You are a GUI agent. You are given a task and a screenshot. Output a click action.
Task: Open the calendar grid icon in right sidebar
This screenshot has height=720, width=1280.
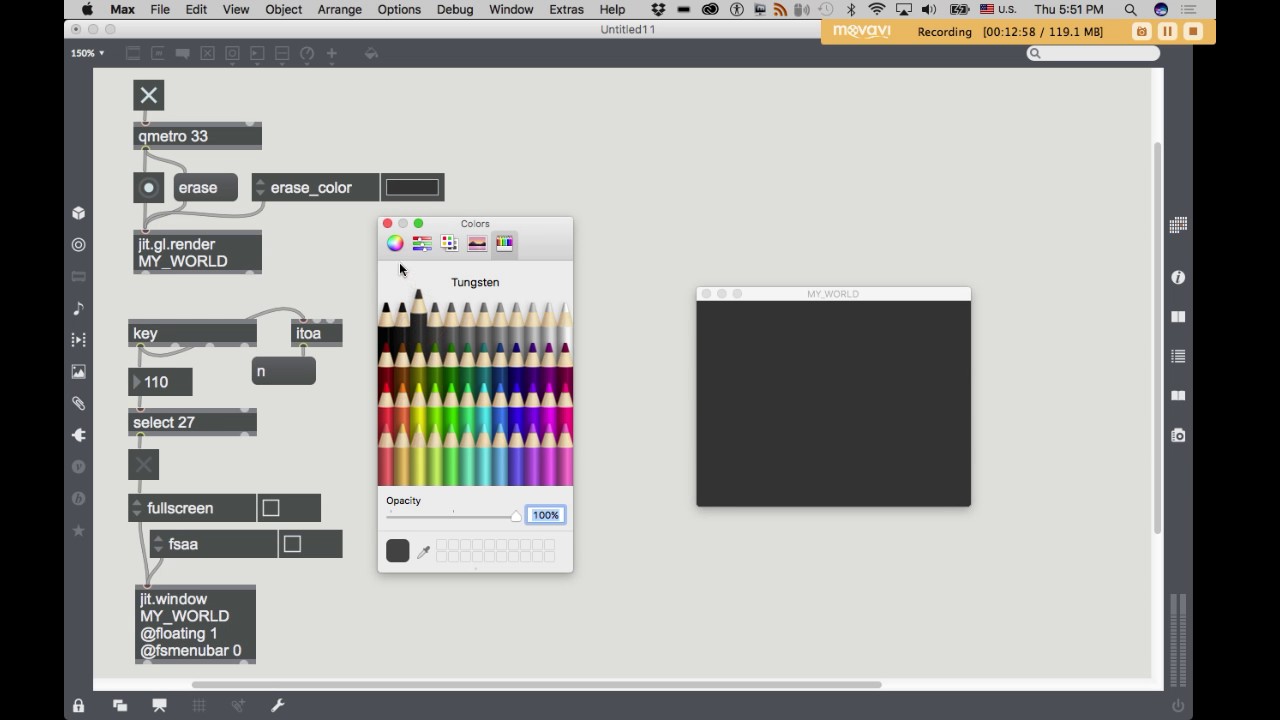[x=1178, y=225]
